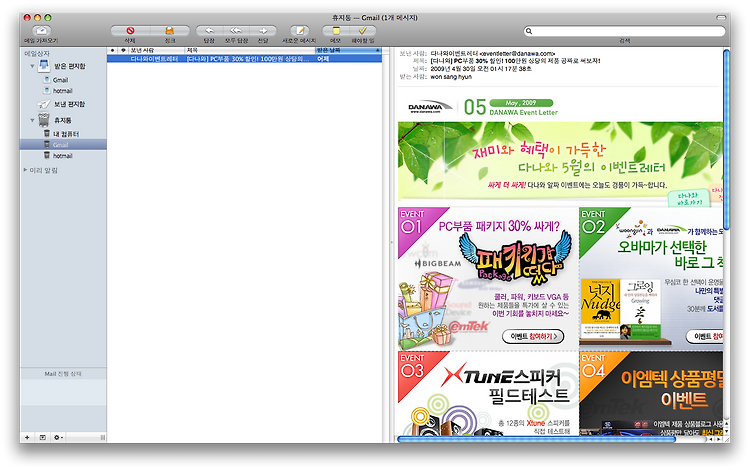
Task: Compose with the 새로운 메시지 icon
Action: (300, 31)
